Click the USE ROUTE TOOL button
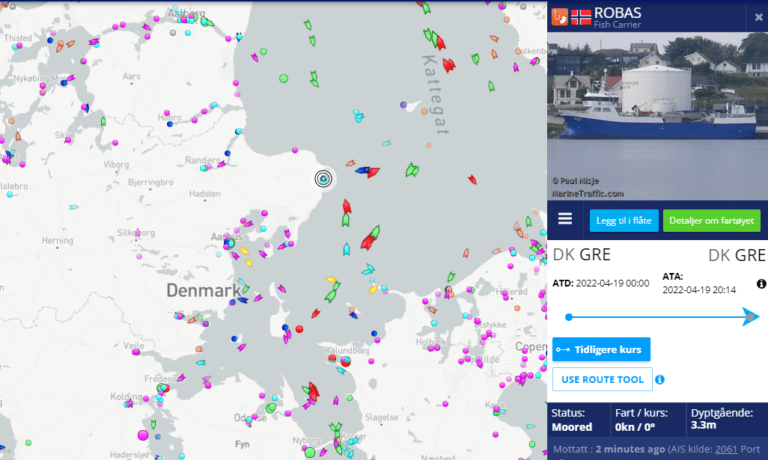 coord(602,379)
